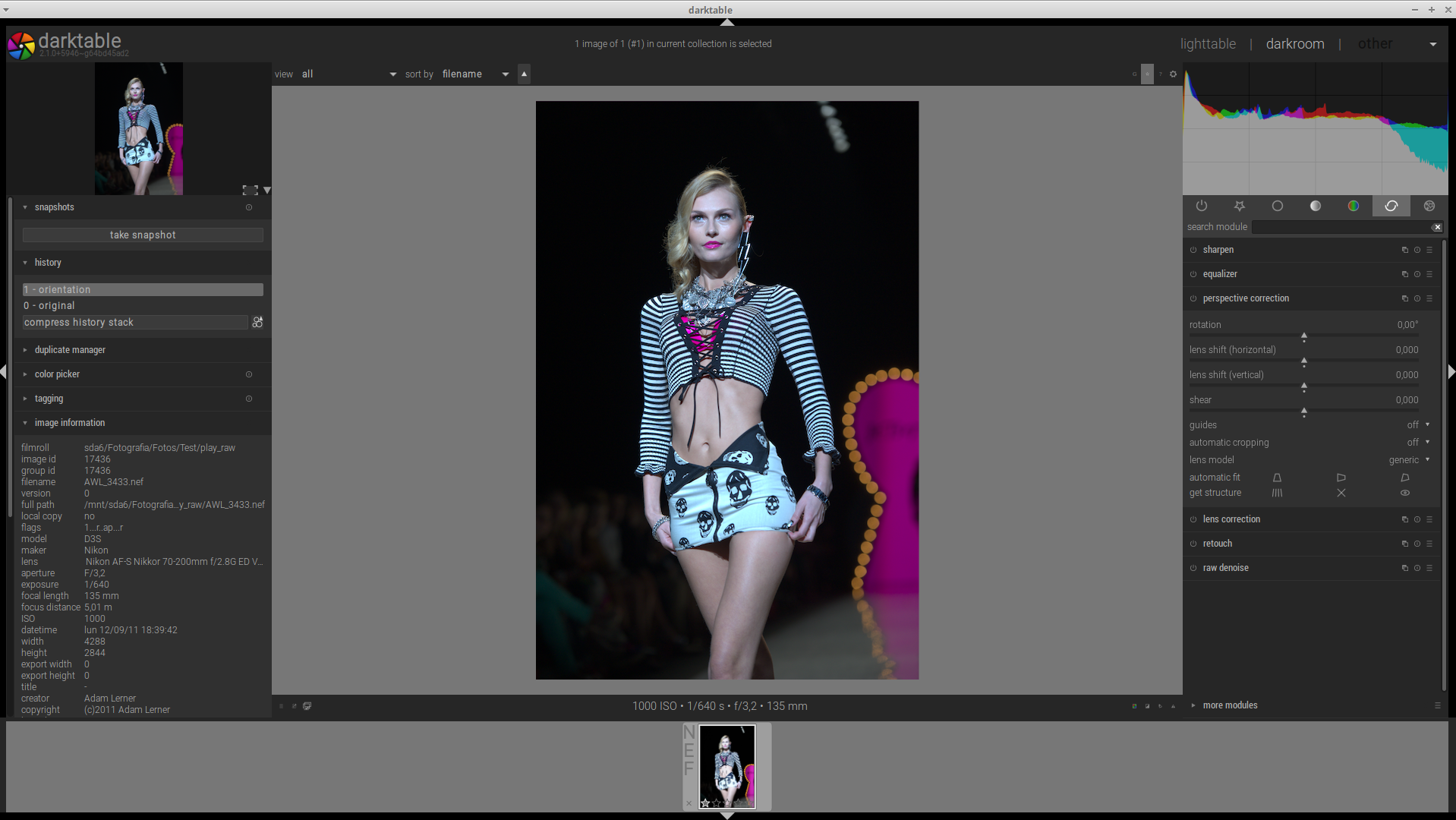Clear the search module field
This screenshot has height=820, width=1456.
(x=1437, y=227)
